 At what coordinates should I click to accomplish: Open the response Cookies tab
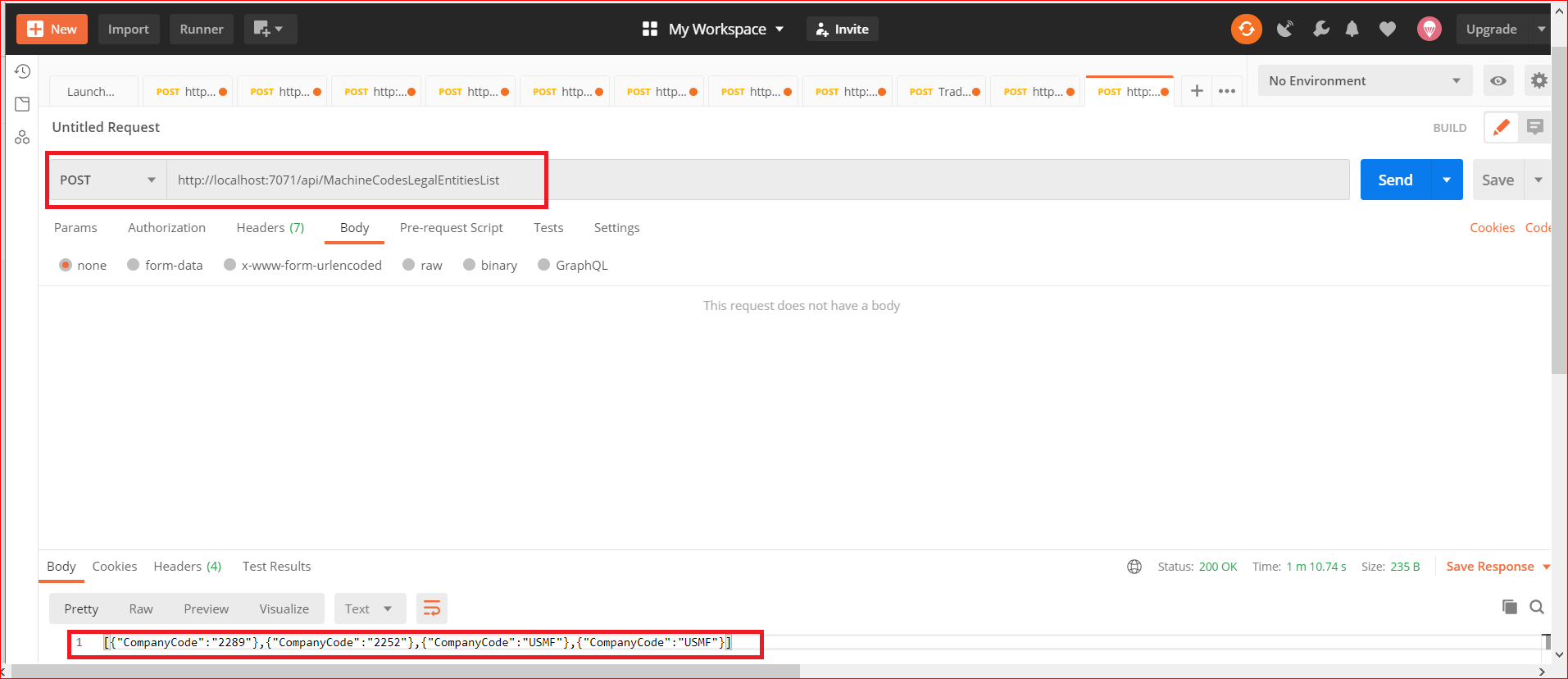click(x=114, y=566)
